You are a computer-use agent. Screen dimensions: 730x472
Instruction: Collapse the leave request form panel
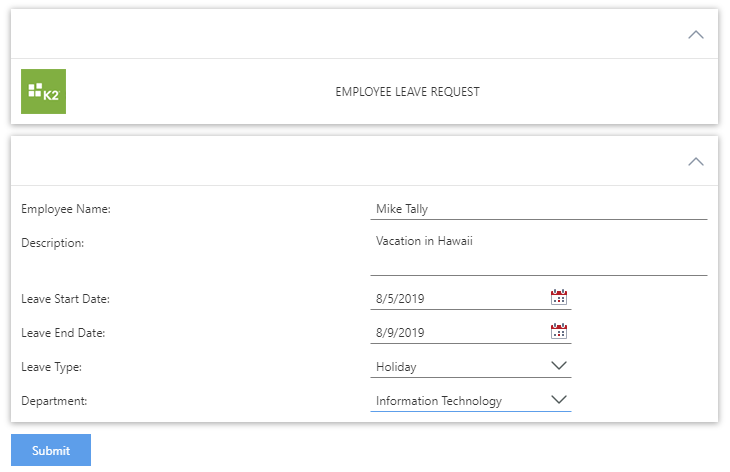point(696,161)
